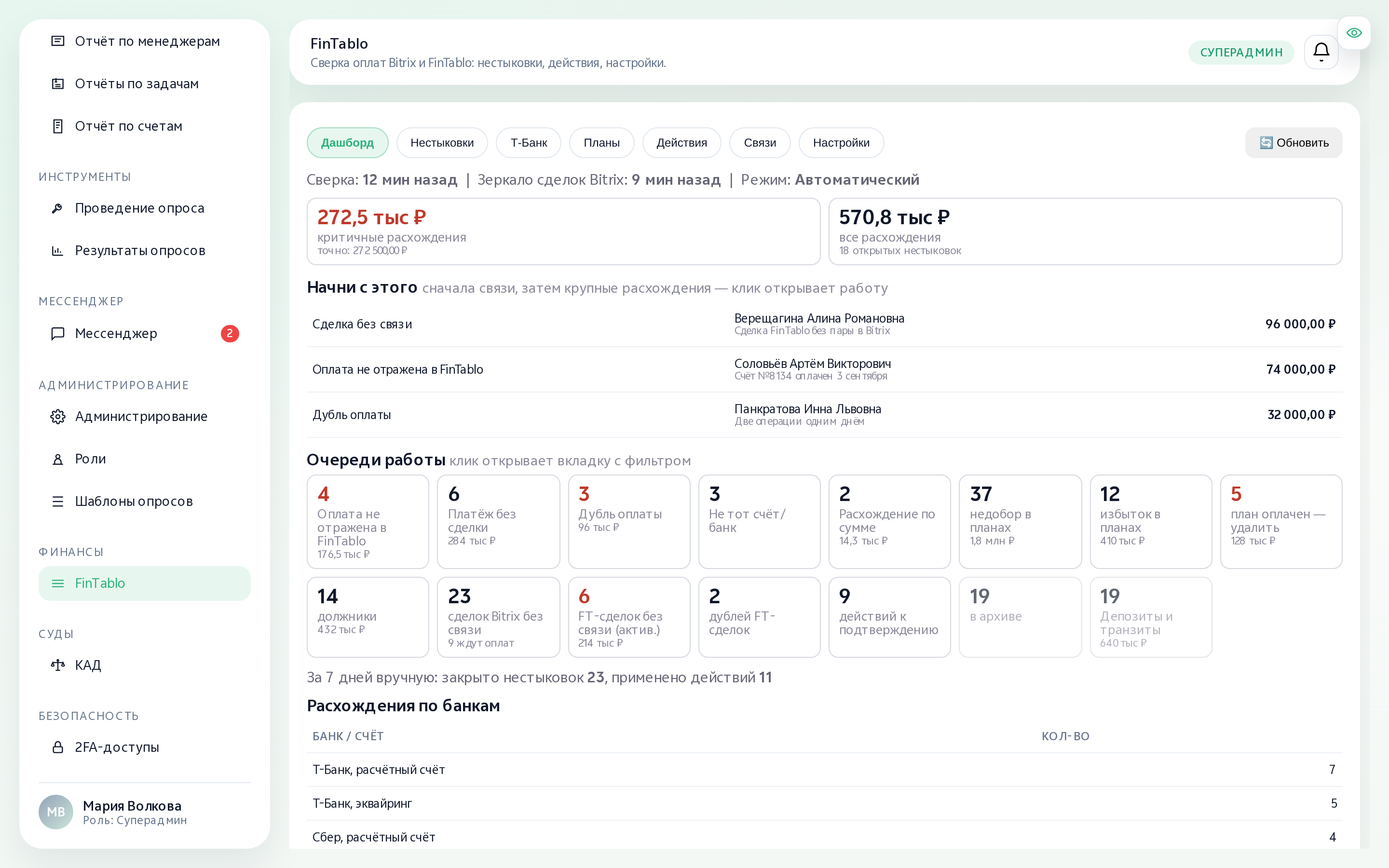Switch to the Нестыковки tab
The height and width of the screenshot is (868, 1389).
coord(442,143)
